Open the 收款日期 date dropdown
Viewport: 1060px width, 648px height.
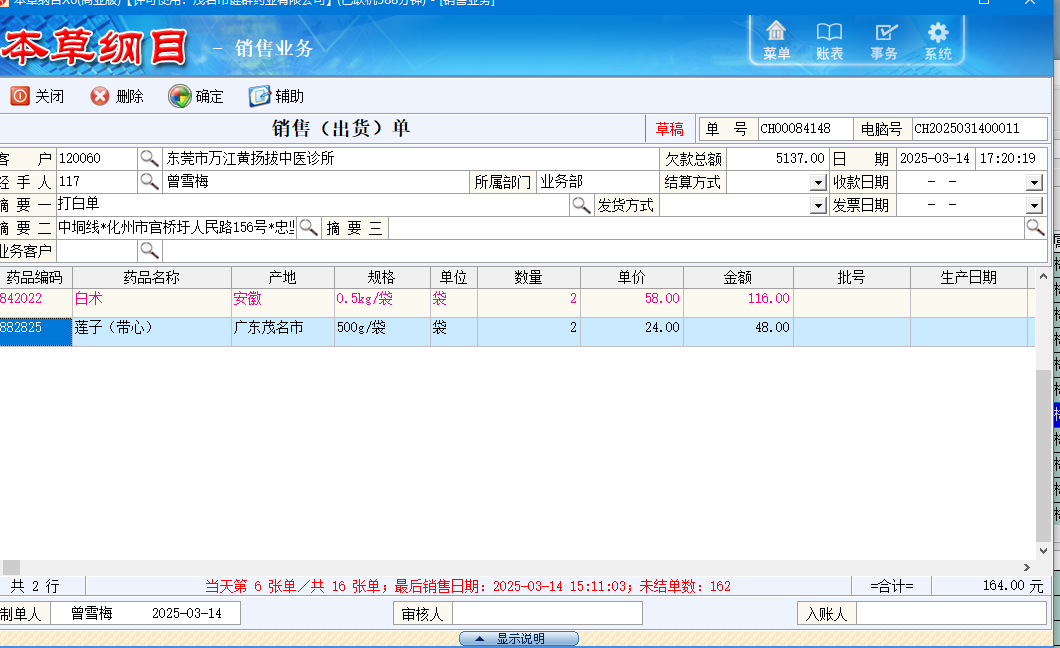pos(1034,182)
